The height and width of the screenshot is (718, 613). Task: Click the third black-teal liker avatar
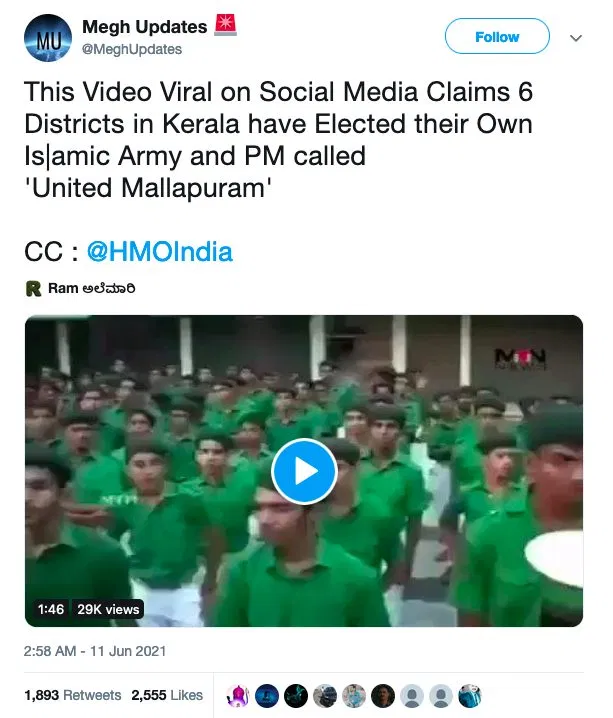coord(297,696)
